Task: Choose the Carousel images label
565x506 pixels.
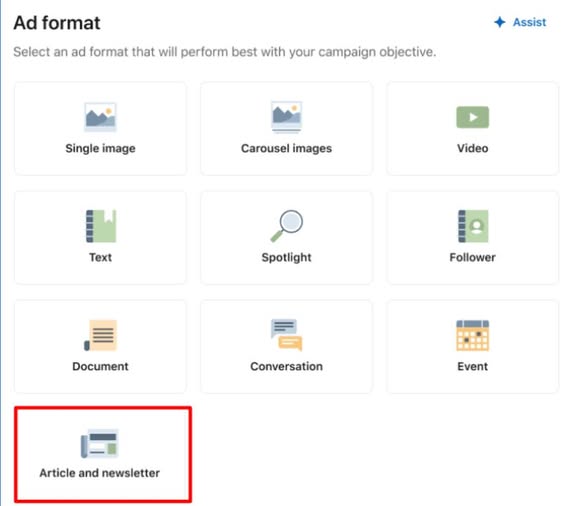Action: (286, 148)
